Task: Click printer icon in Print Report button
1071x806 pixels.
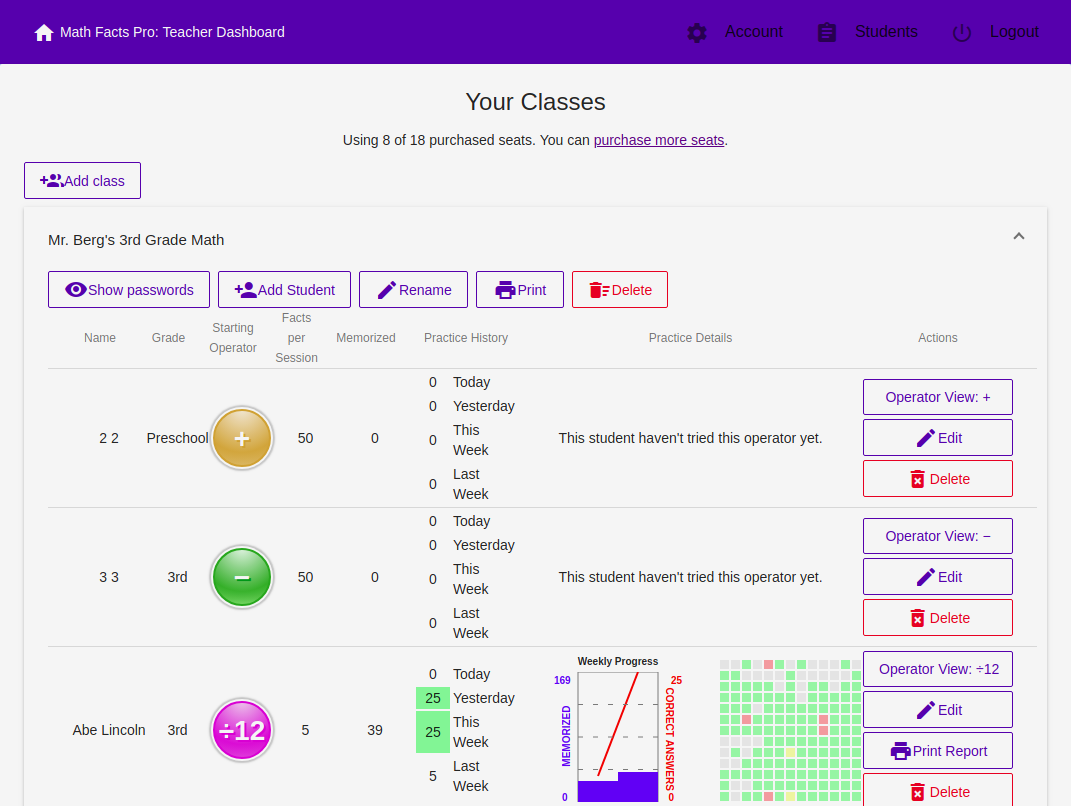Action: pyautogui.click(x=901, y=751)
